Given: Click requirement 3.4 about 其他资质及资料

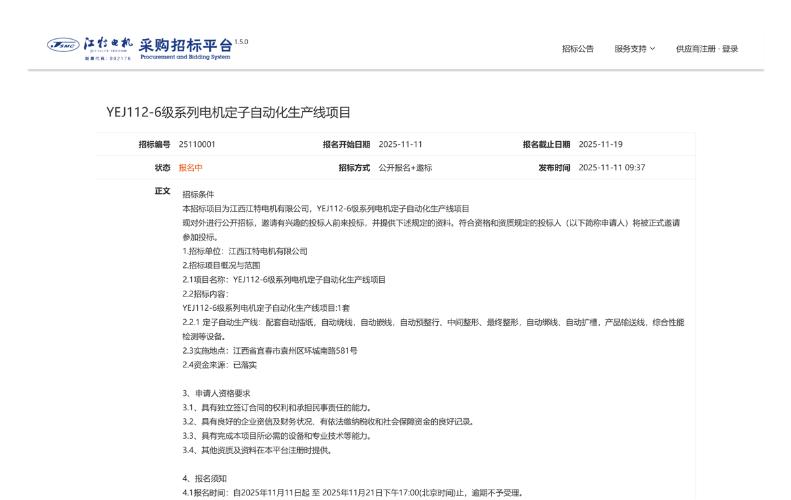Looking at the screenshot, I should (x=258, y=450).
